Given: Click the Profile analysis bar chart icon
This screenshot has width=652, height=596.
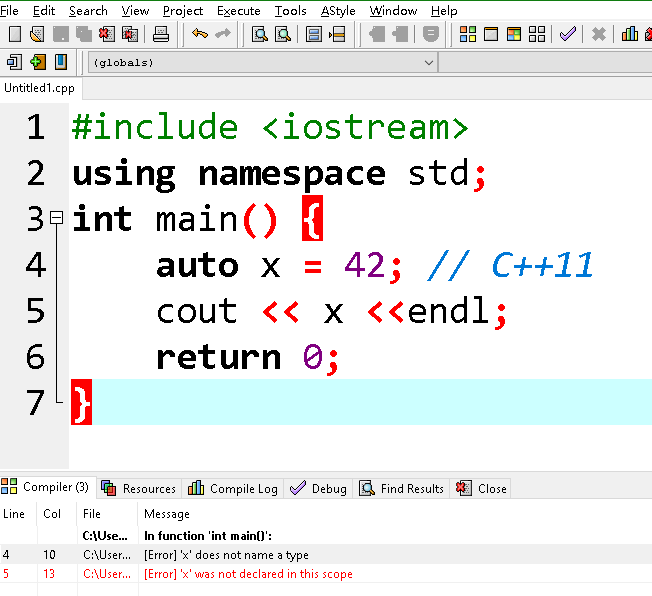Looking at the screenshot, I should pyautogui.click(x=629, y=34).
